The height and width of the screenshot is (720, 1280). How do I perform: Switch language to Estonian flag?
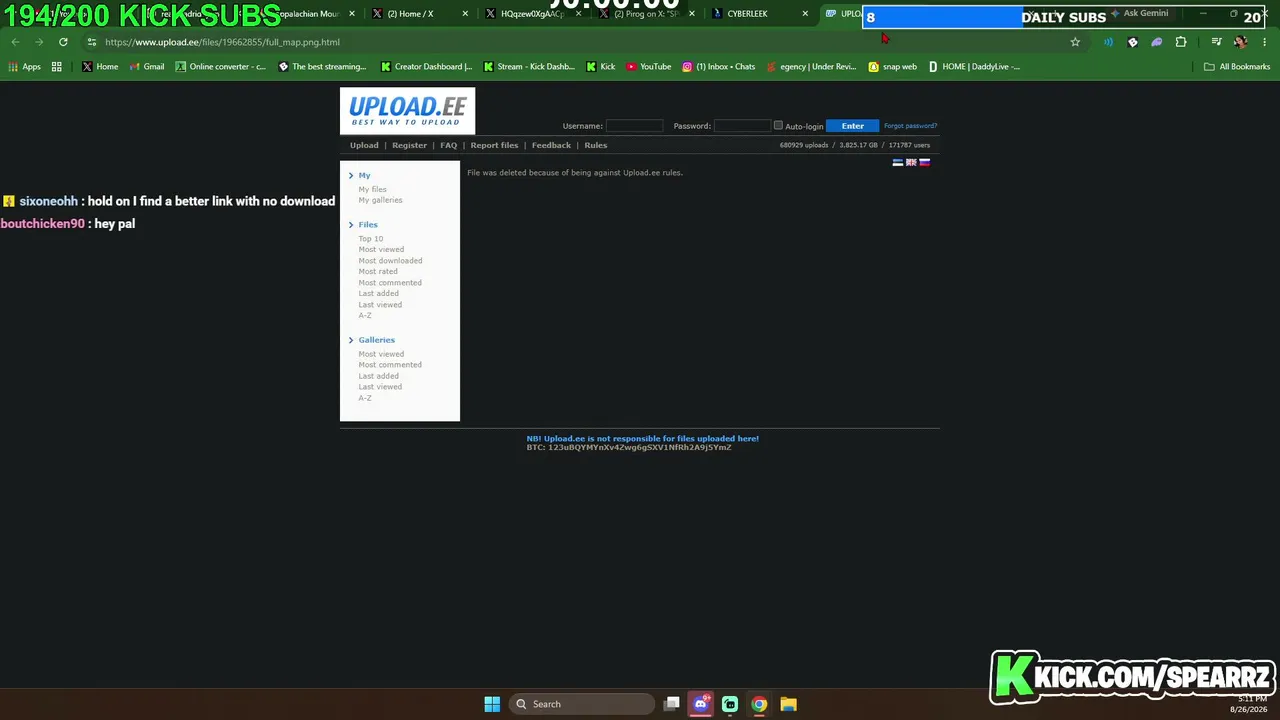(x=897, y=162)
